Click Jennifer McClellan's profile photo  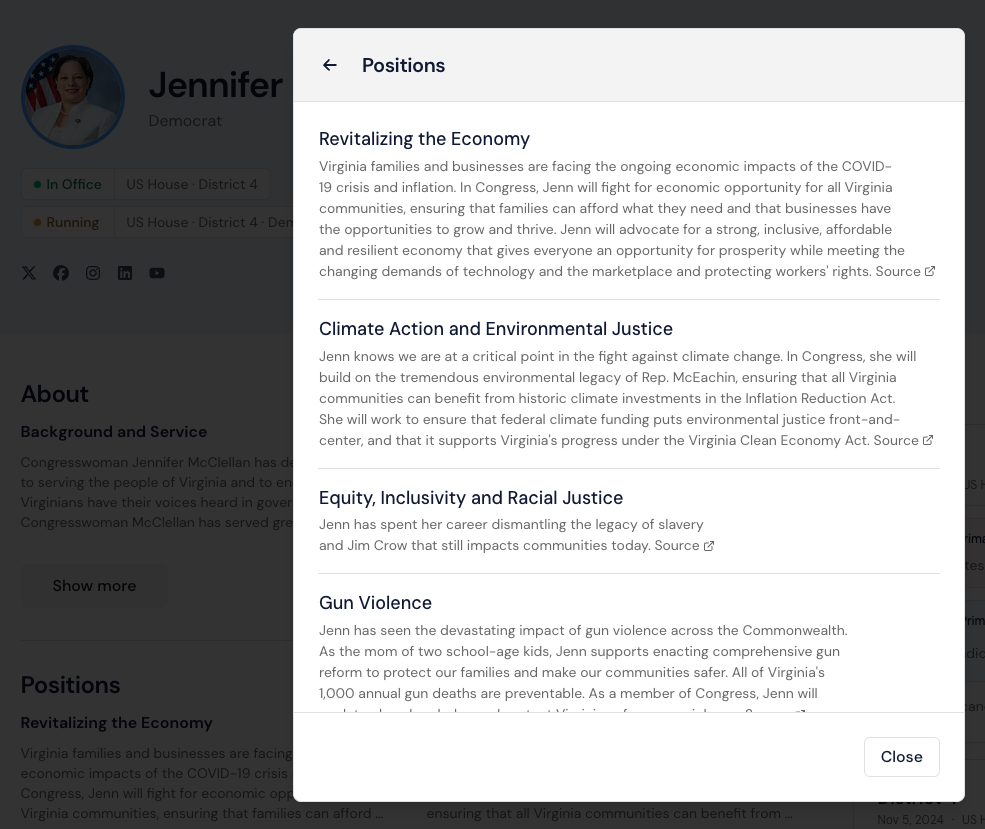click(73, 97)
